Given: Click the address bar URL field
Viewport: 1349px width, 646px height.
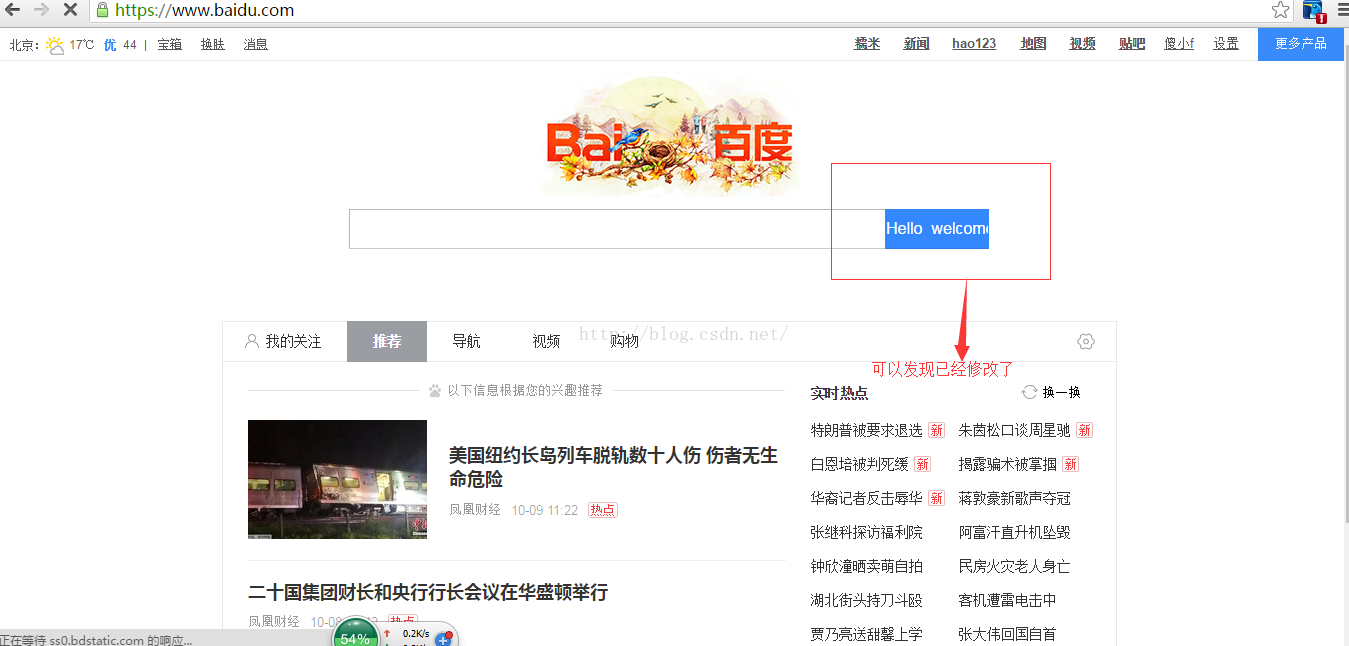Looking at the screenshot, I should click(x=680, y=10).
